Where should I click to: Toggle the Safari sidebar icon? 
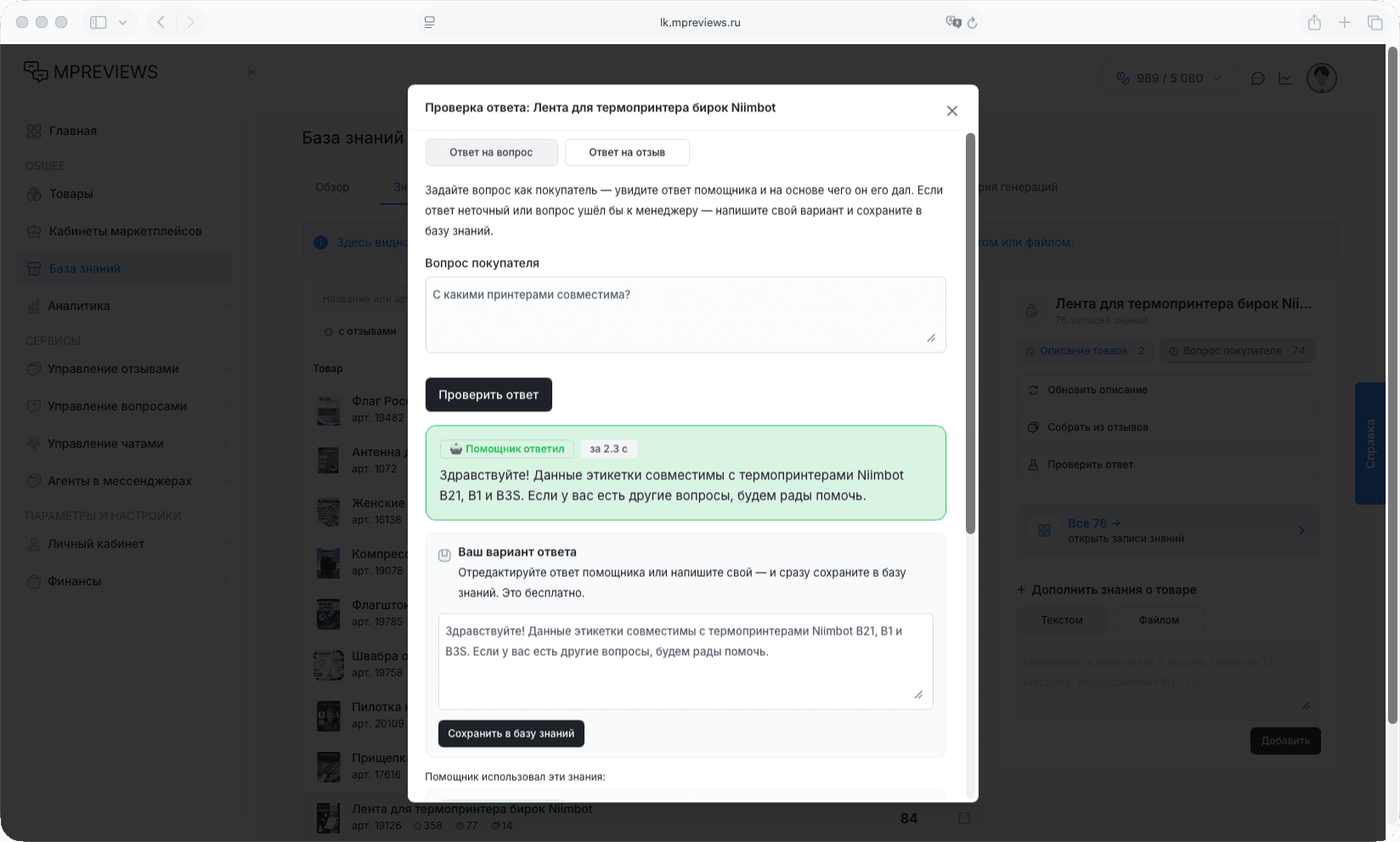[x=99, y=22]
